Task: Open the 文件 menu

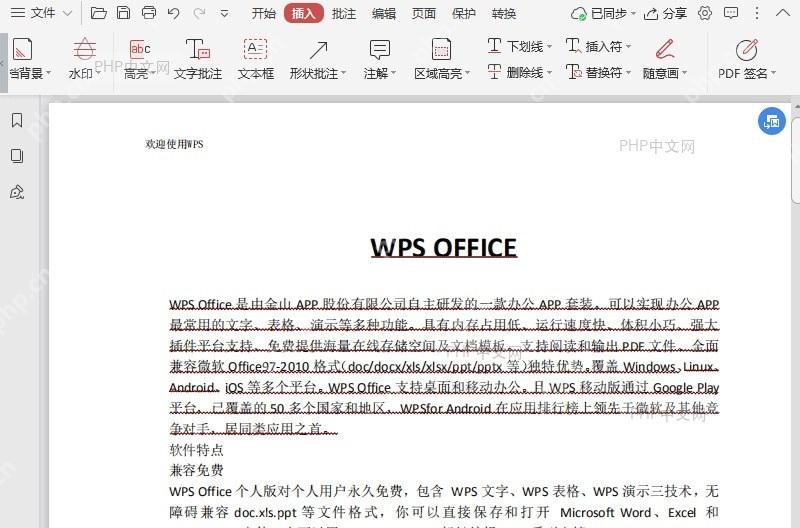Action: pos(33,13)
